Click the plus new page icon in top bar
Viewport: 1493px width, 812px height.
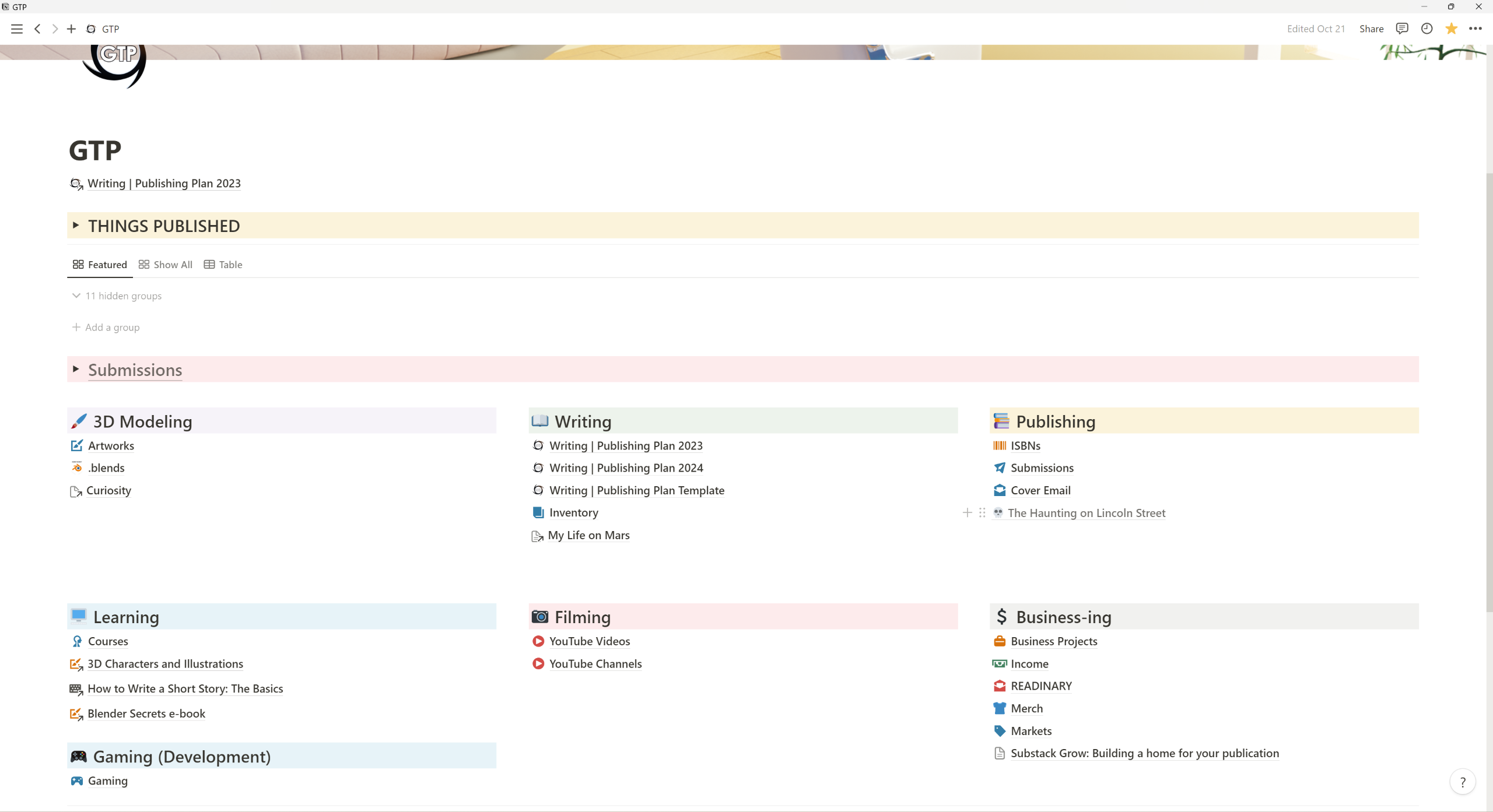point(71,29)
